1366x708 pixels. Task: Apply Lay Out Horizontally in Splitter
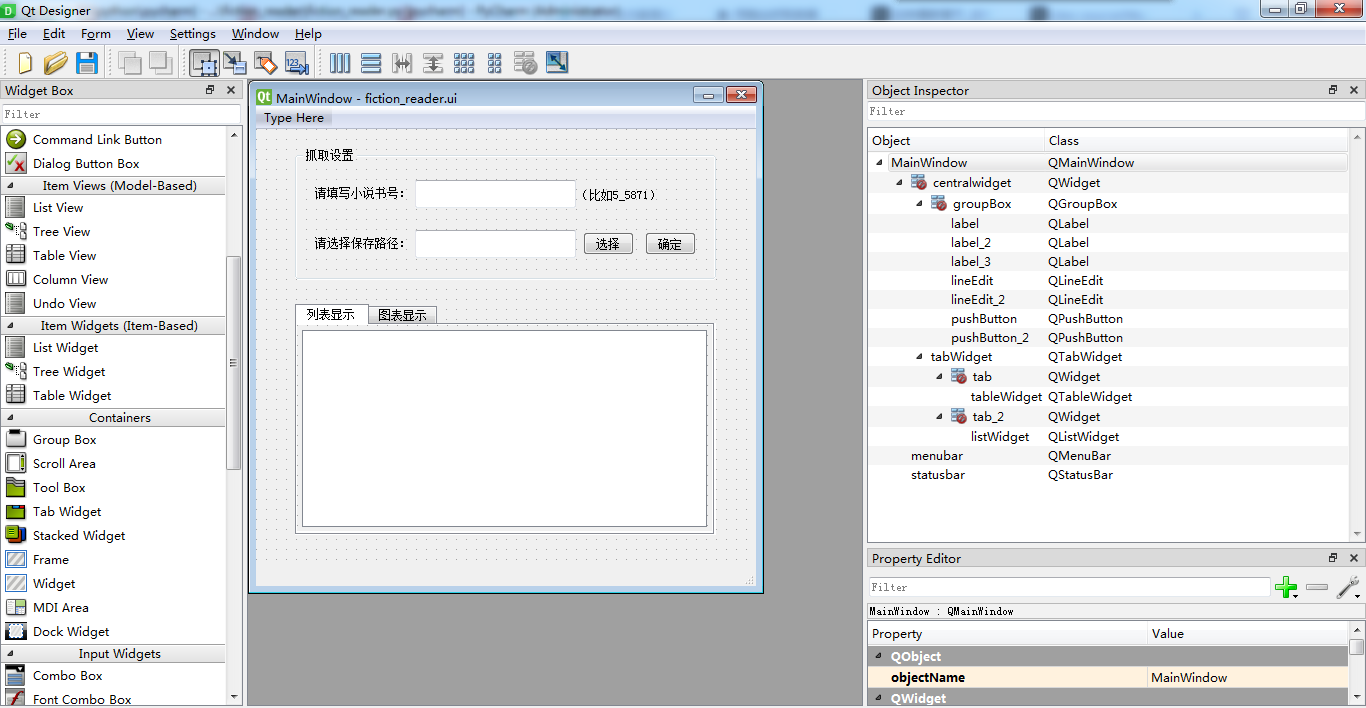(402, 63)
